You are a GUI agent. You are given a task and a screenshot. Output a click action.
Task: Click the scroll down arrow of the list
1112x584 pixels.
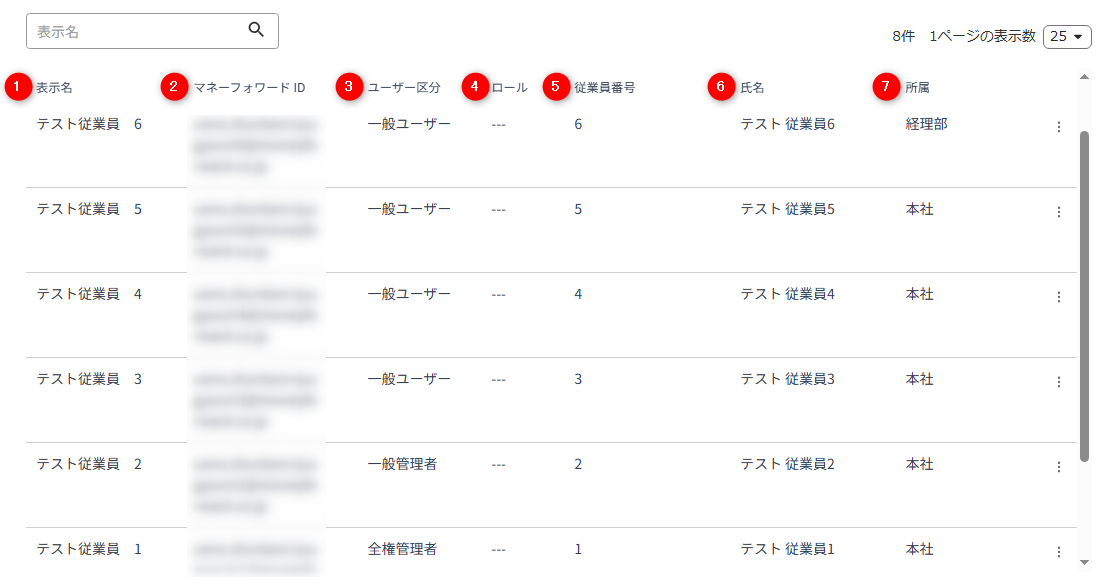click(1084, 562)
